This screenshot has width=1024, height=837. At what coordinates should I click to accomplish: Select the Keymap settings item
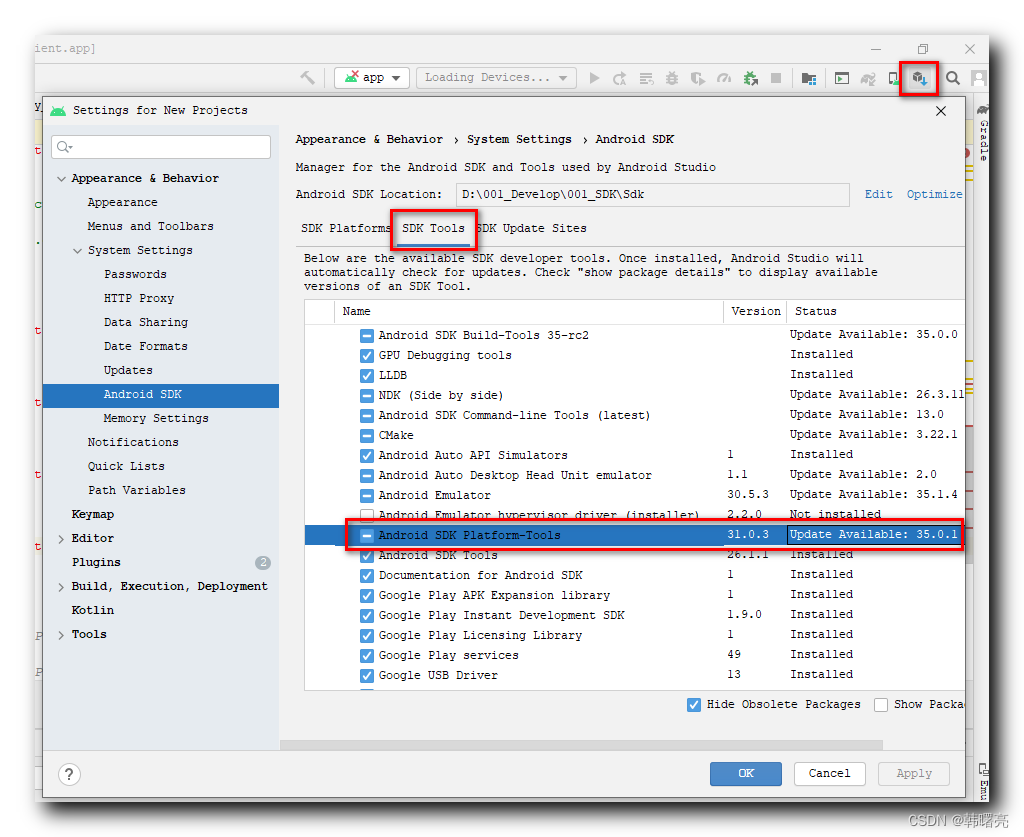click(92, 514)
